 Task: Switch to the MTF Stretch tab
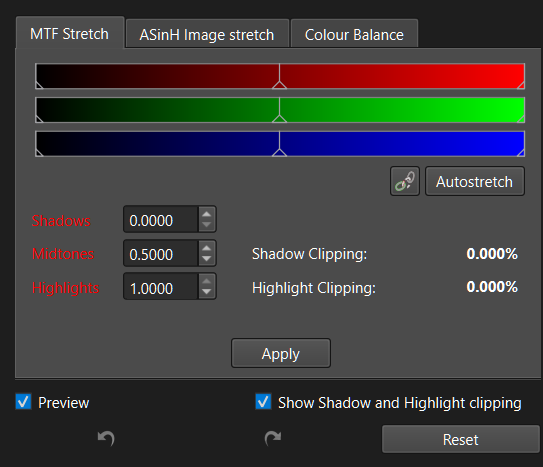click(x=70, y=34)
